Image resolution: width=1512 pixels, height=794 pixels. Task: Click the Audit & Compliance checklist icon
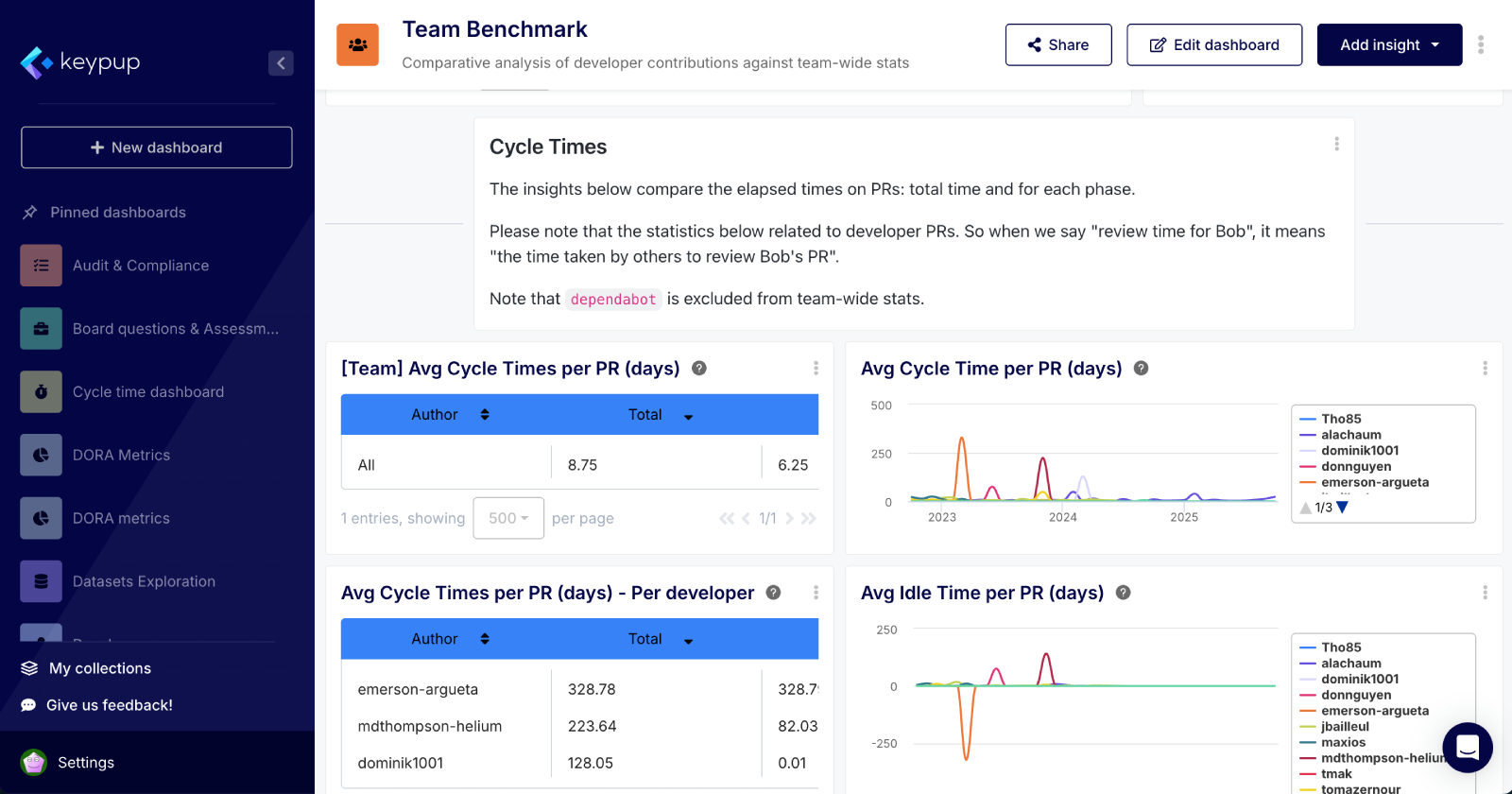(x=41, y=266)
